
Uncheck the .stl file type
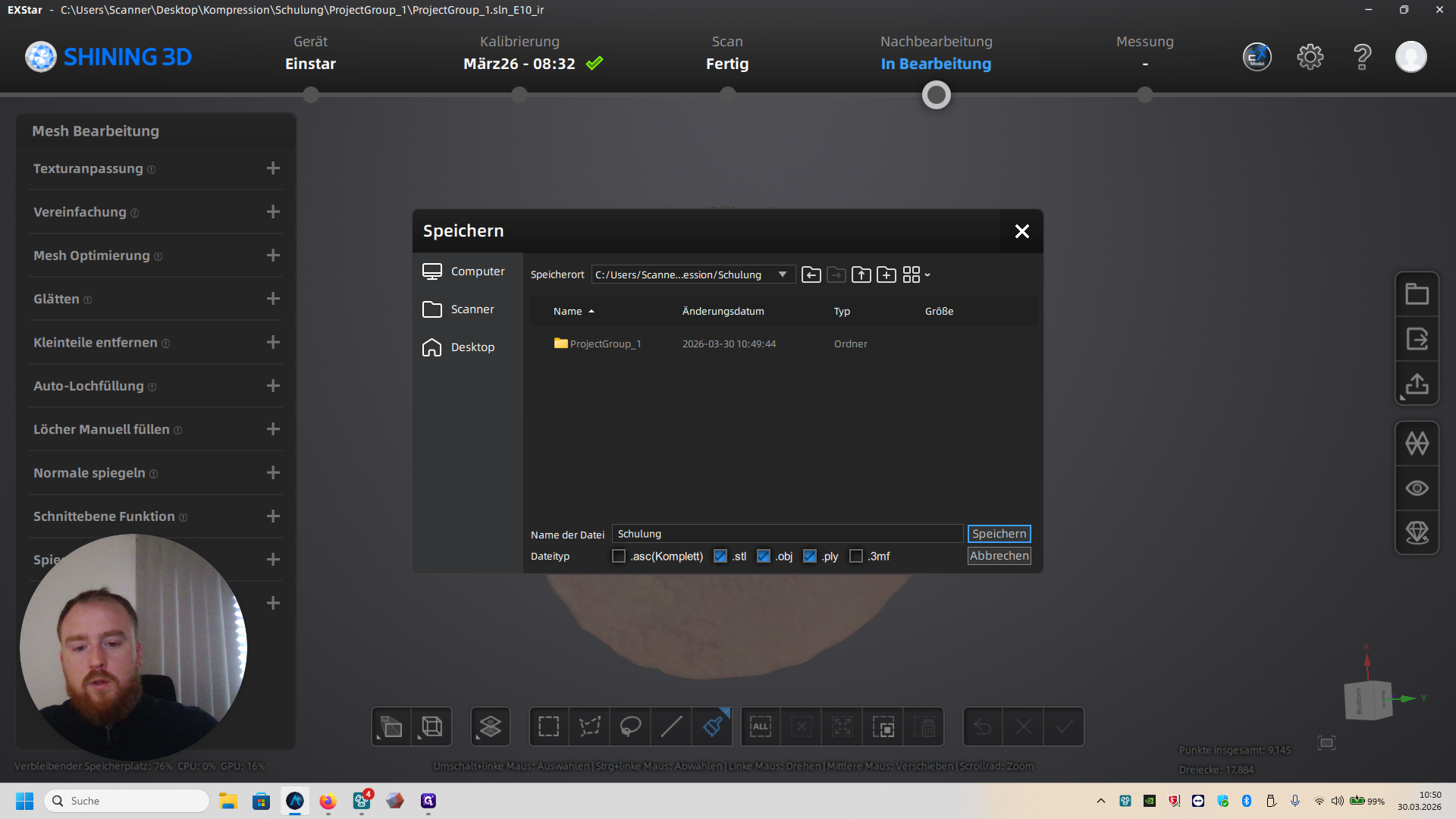[x=720, y=556]
